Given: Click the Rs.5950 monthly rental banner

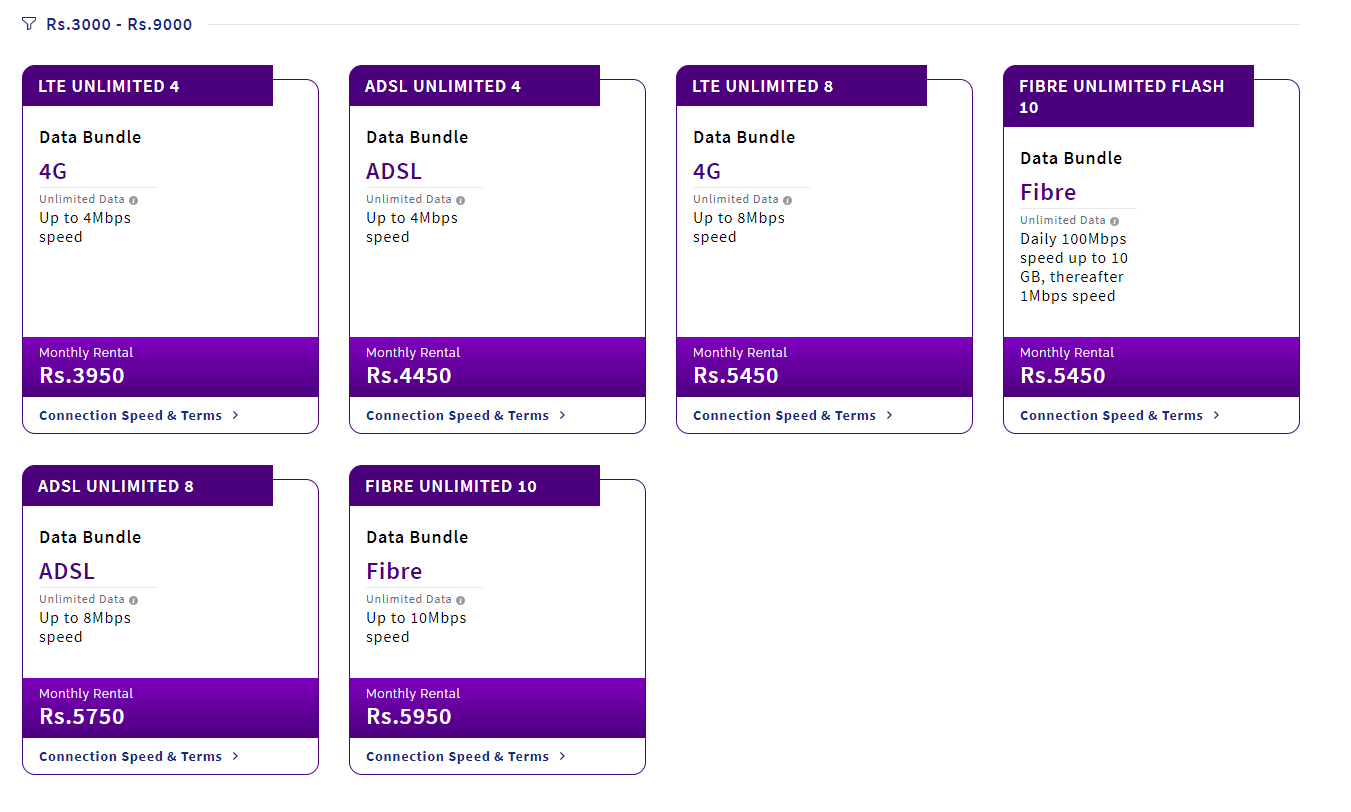Looking at the screenshot, I should tap(497, 708).
